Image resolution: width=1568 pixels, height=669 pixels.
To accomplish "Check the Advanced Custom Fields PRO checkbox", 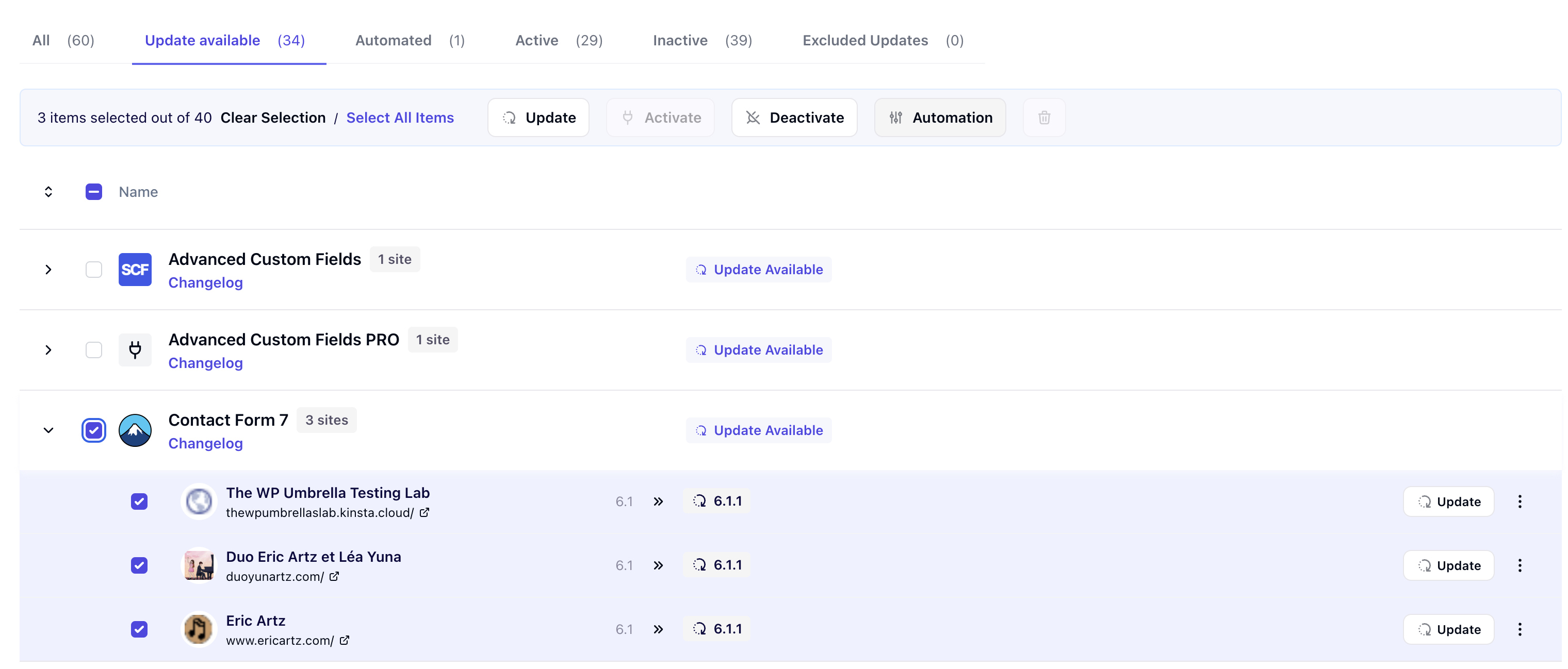I will pos(94,349).
